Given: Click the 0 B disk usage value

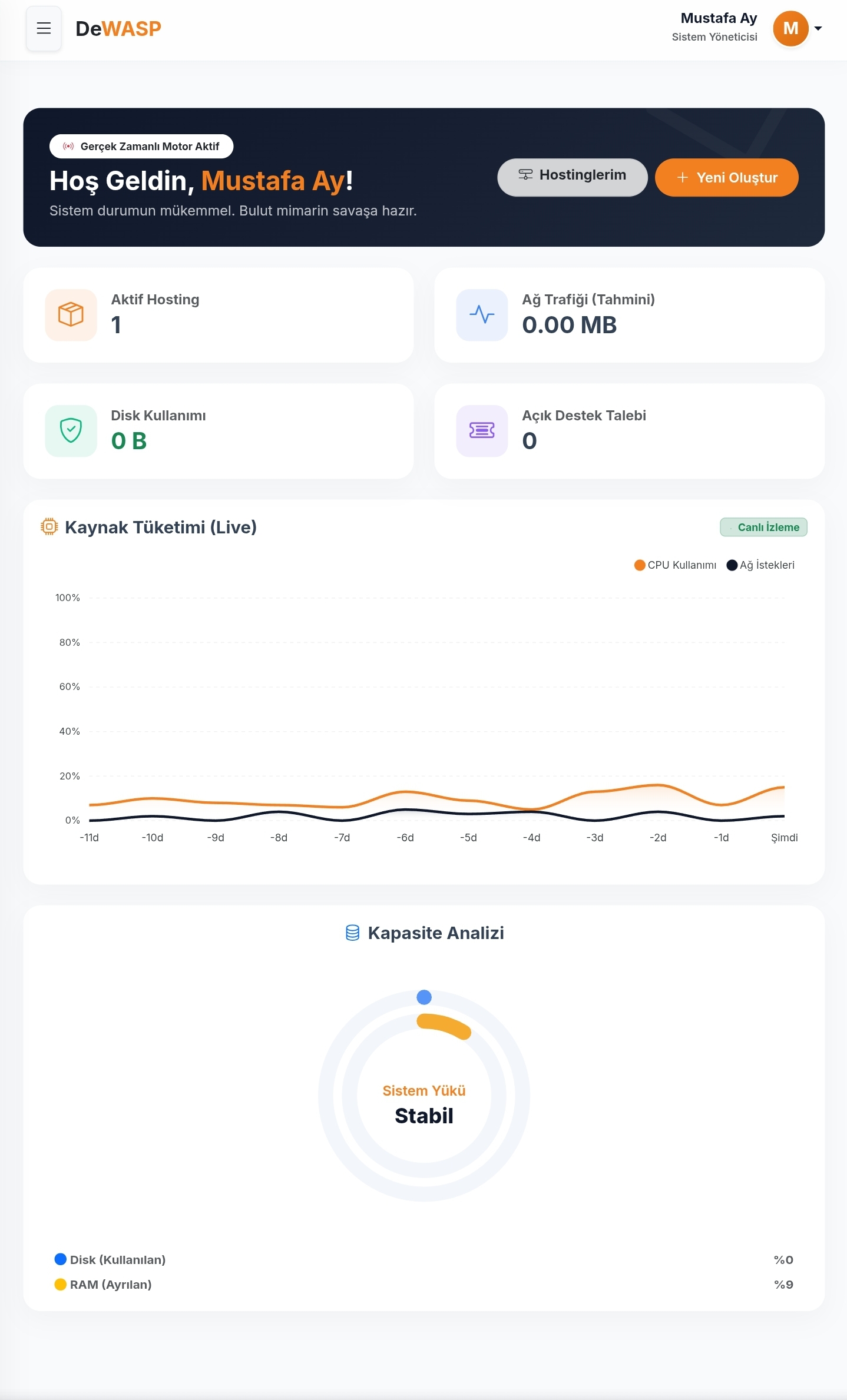Looking at the screenshot, I should click(x=129, y=441).
